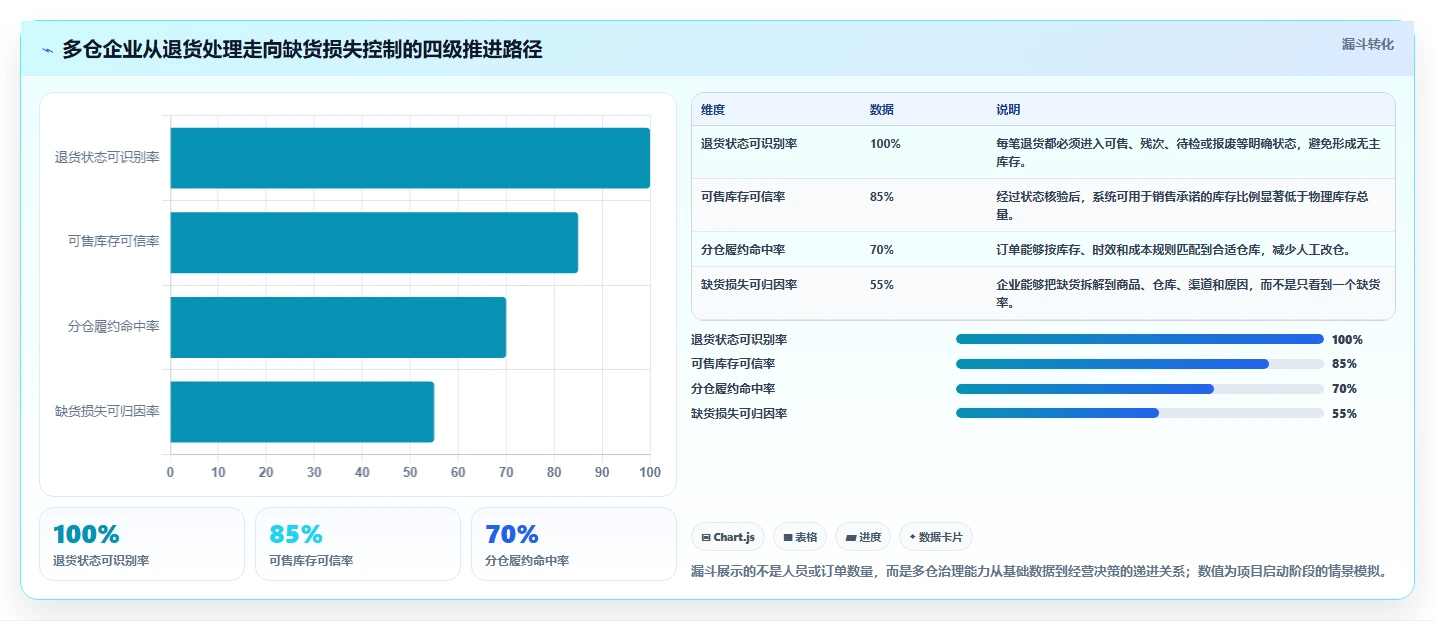
Task: Click the 可售库存可信率 label in the progress list
Action: click(x=733, y=364)
